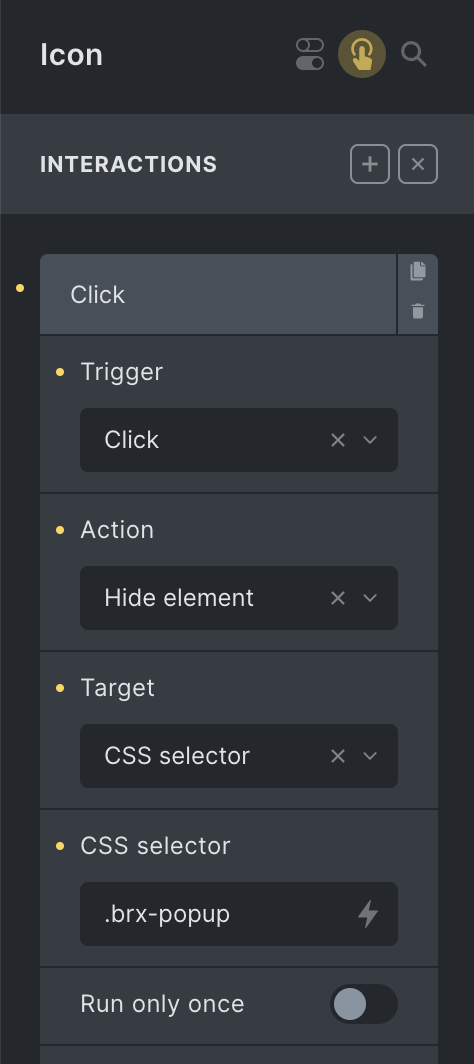Clear the Target CSS selector choice

[338, 756]
